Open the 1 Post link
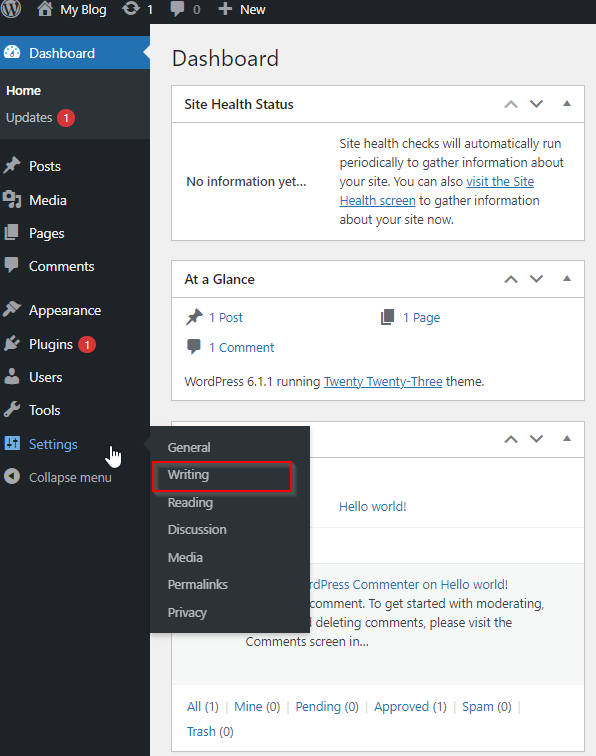Viewport: 596px width, 756px height. point(226,318)
